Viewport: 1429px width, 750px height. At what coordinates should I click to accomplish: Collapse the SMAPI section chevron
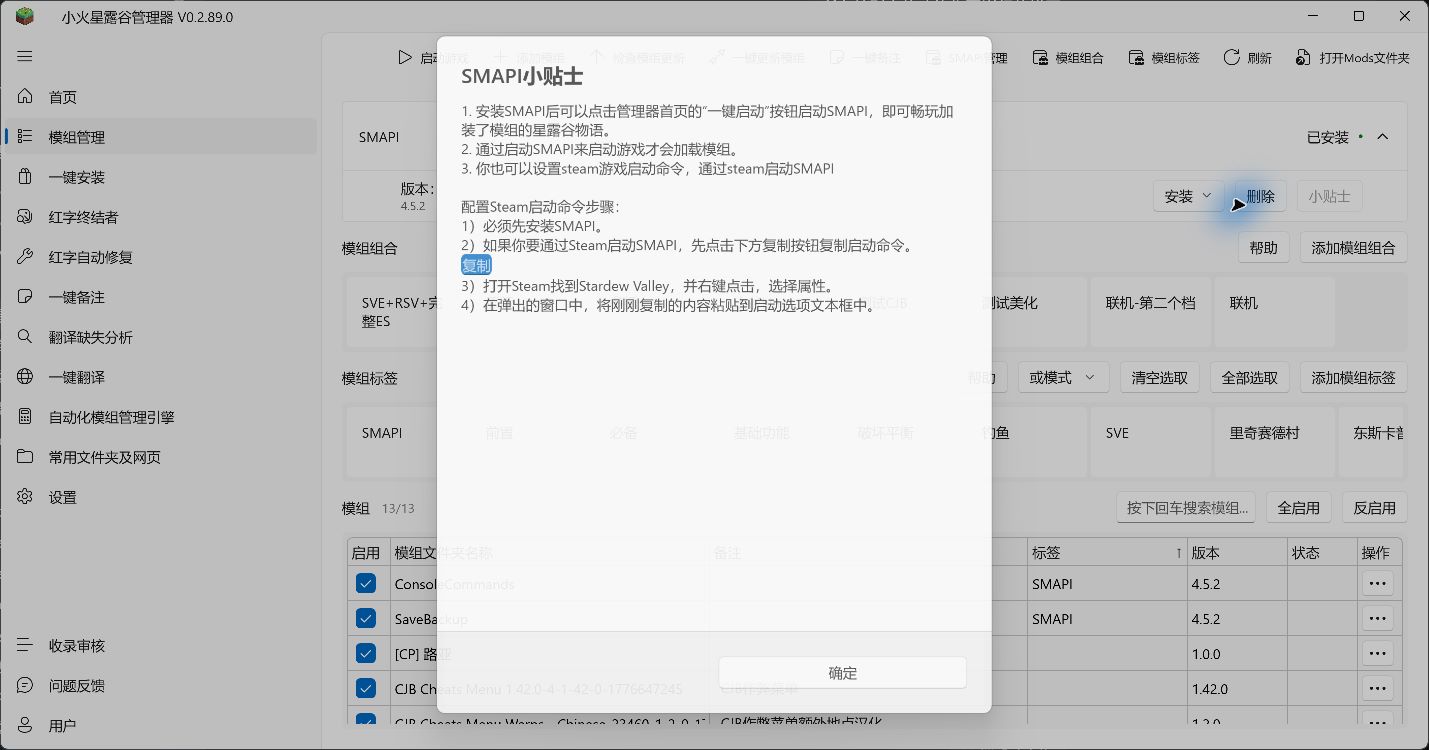[x=1383, y=137]
